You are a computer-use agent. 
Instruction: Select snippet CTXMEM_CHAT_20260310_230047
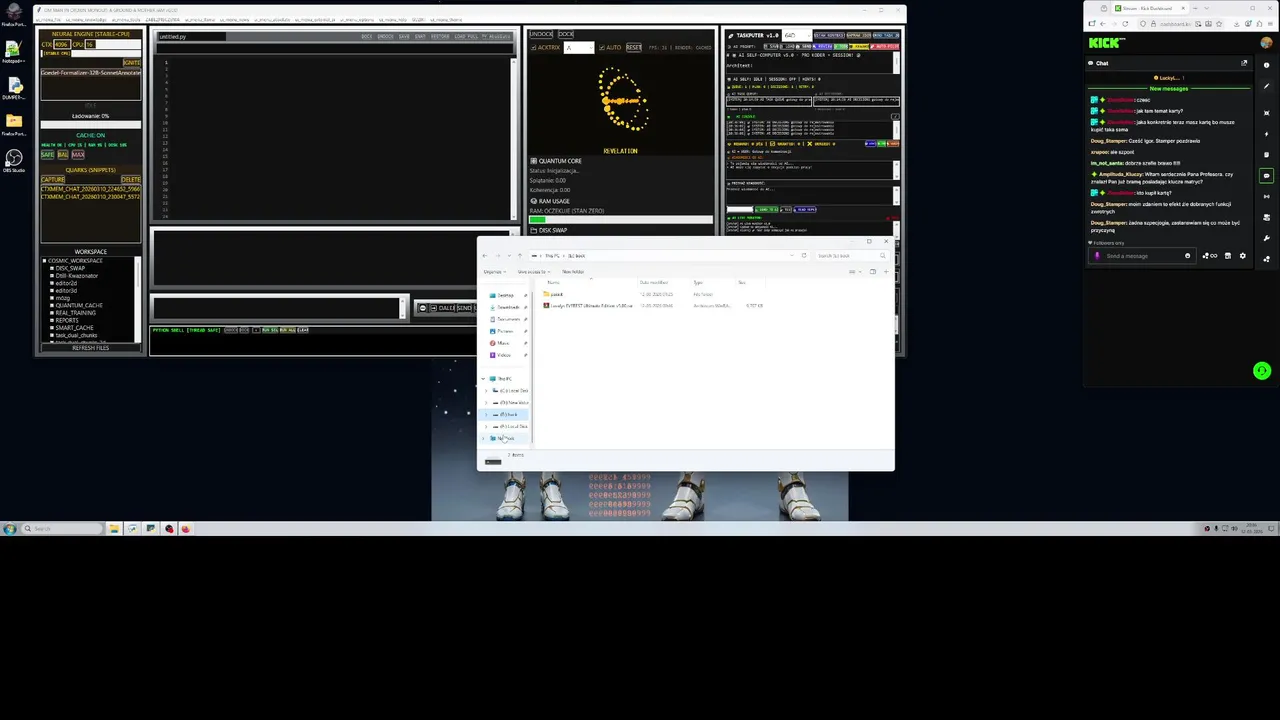[91, 197]
